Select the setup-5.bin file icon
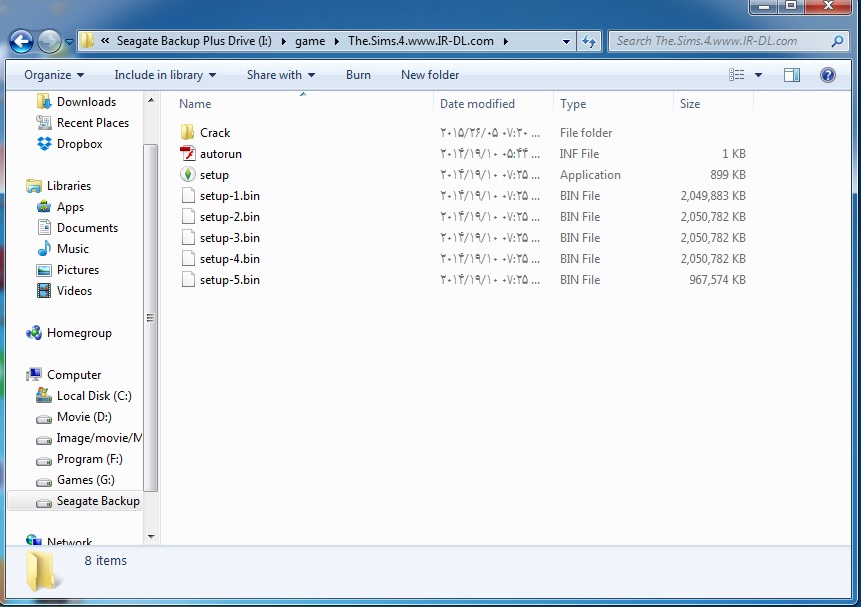This screenshot has width=861, height=607. click(188, 279)
